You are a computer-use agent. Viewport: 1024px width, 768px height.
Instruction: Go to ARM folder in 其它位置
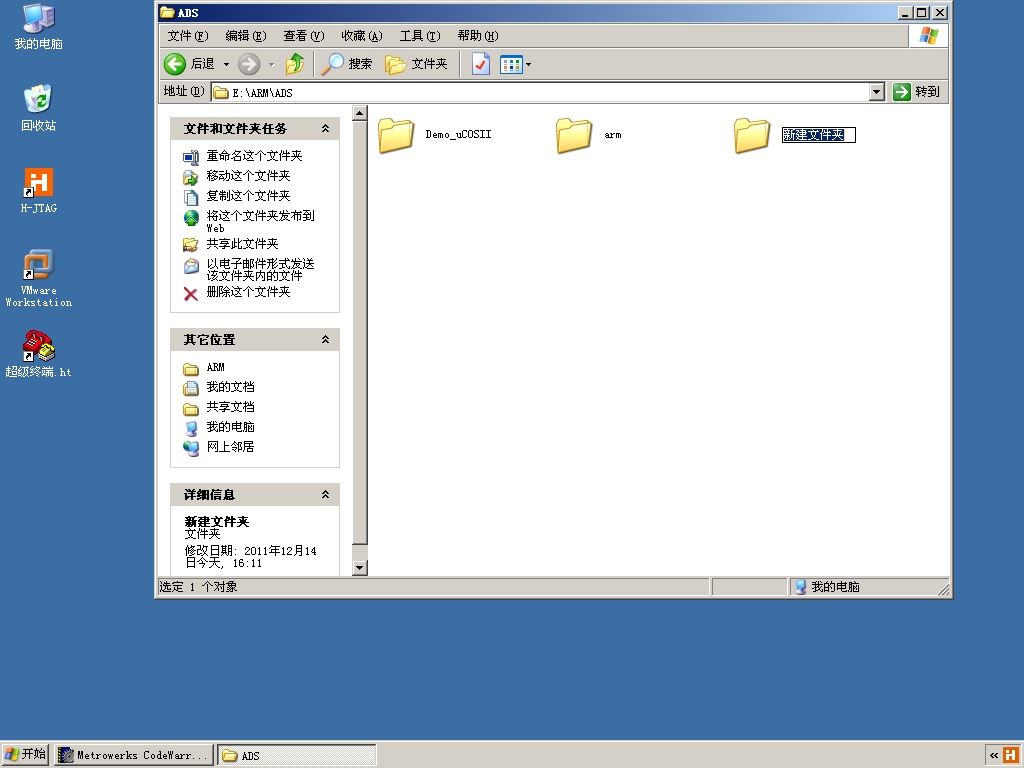tap(216, 367)
